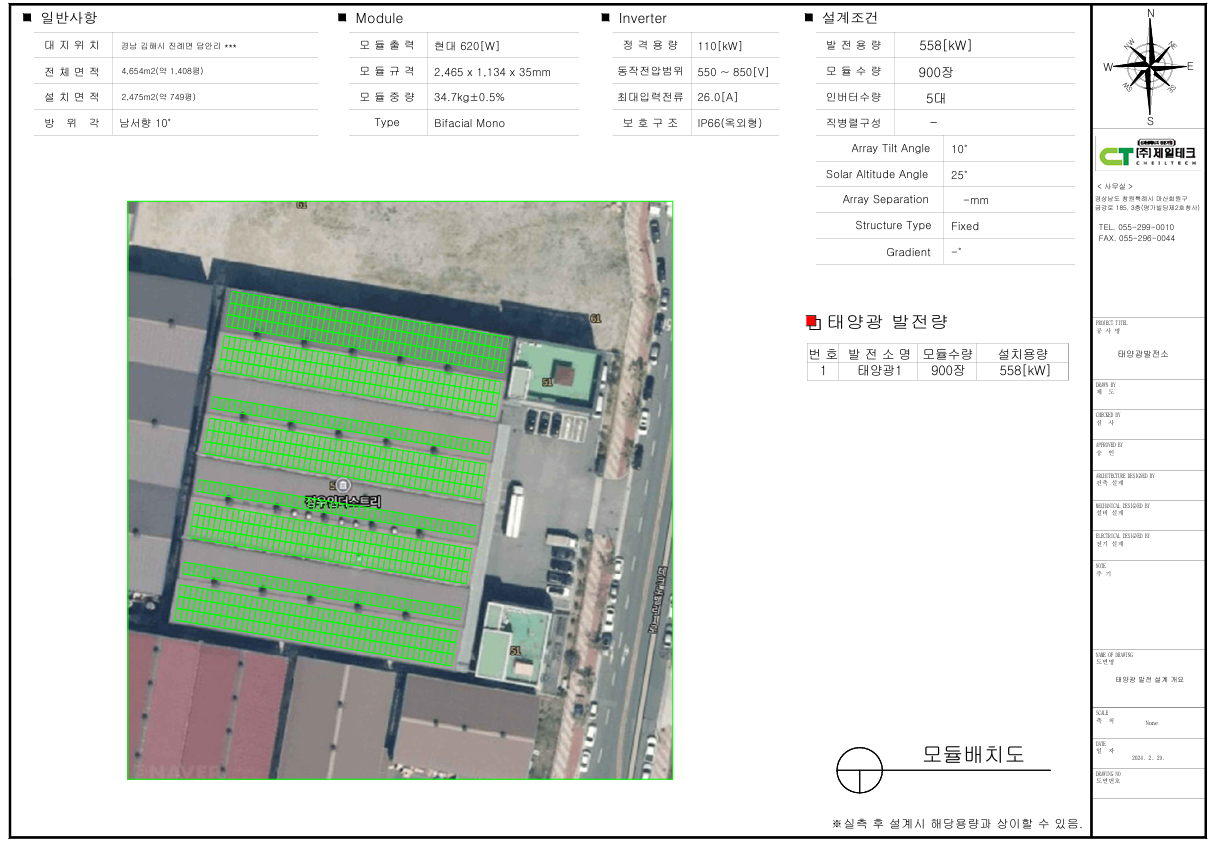Click the red square beside 태양광 발전량
The width and height of the screenshot is (1213, 845).
point(812,321)
